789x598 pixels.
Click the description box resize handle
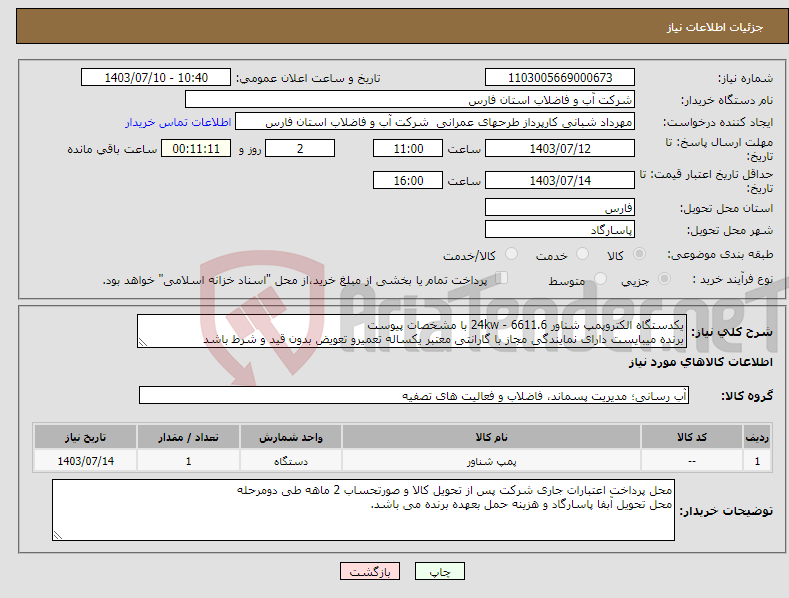(x=142, y=342)
